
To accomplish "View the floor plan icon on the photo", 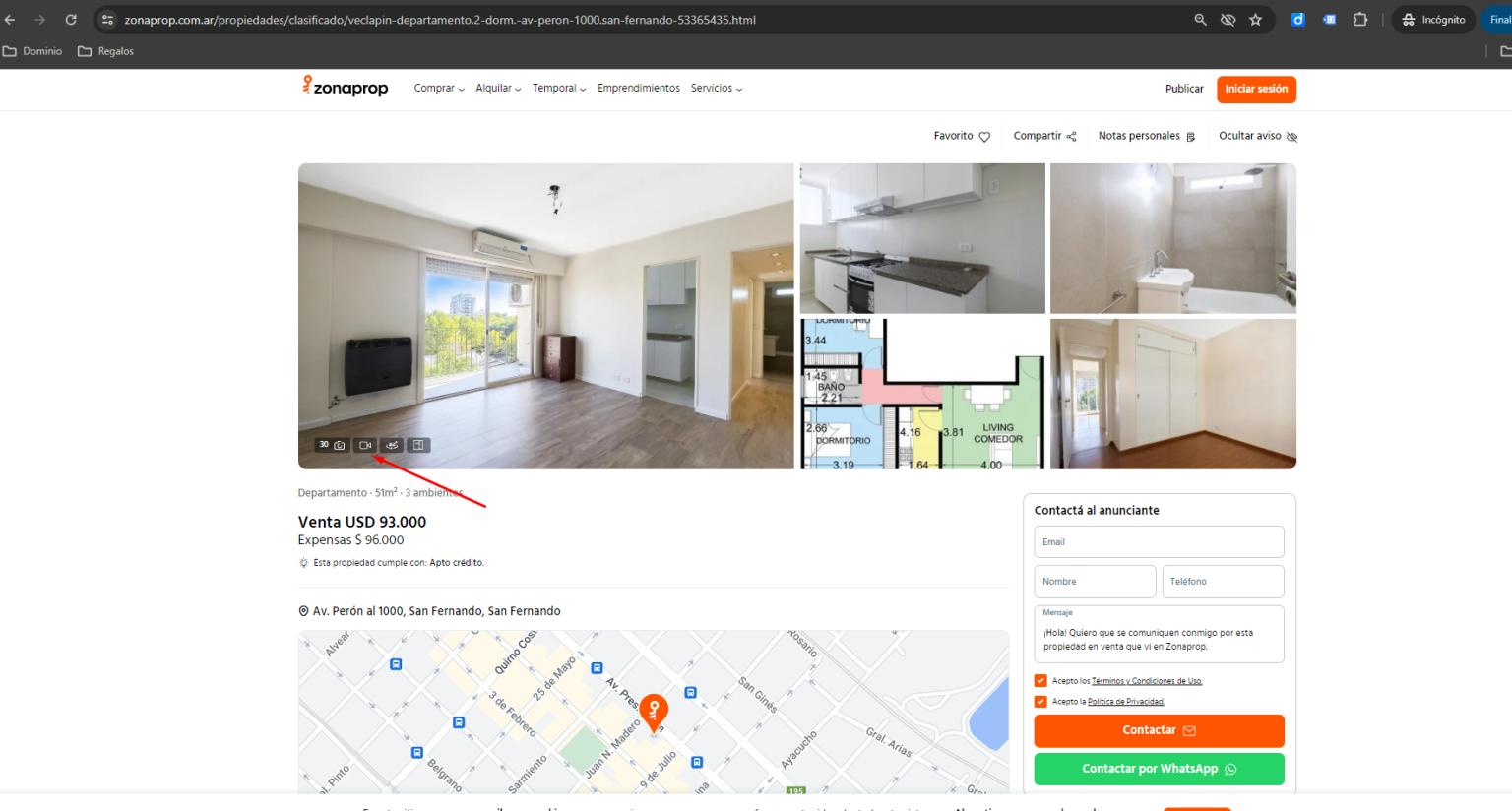I will 417,444.
